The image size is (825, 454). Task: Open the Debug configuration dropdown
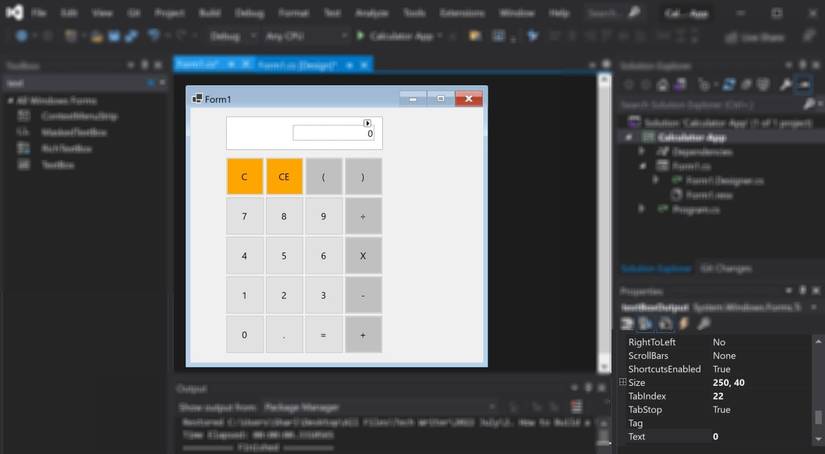[x=233, y=36]
